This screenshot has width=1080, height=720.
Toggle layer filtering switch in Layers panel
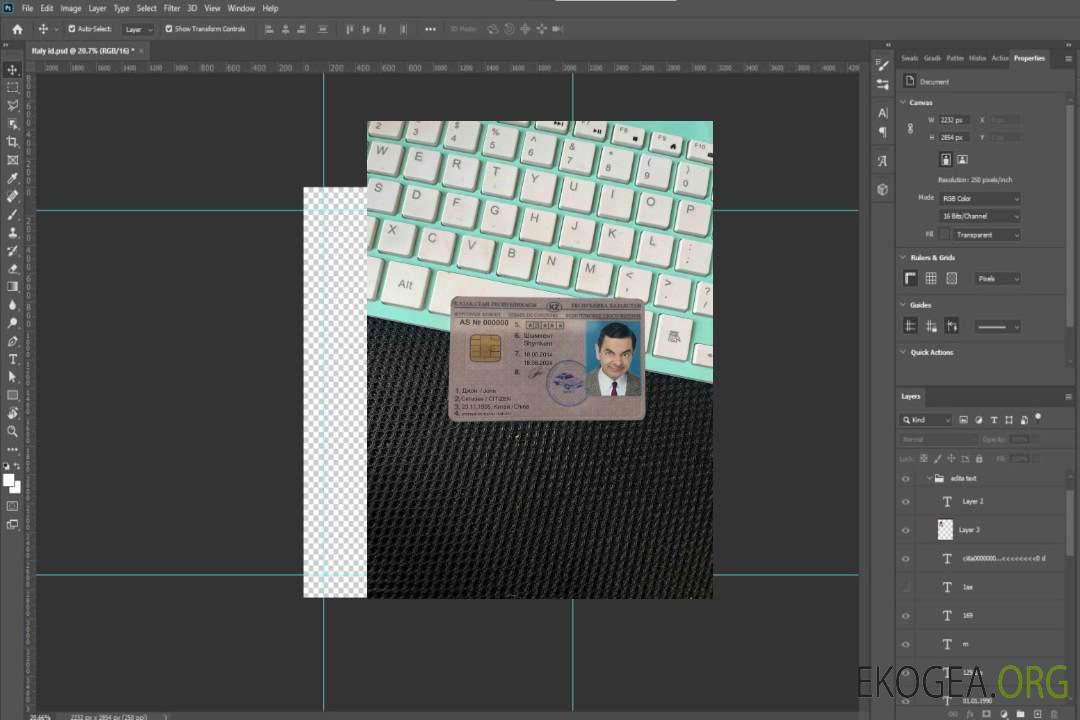click(1038, 418)
